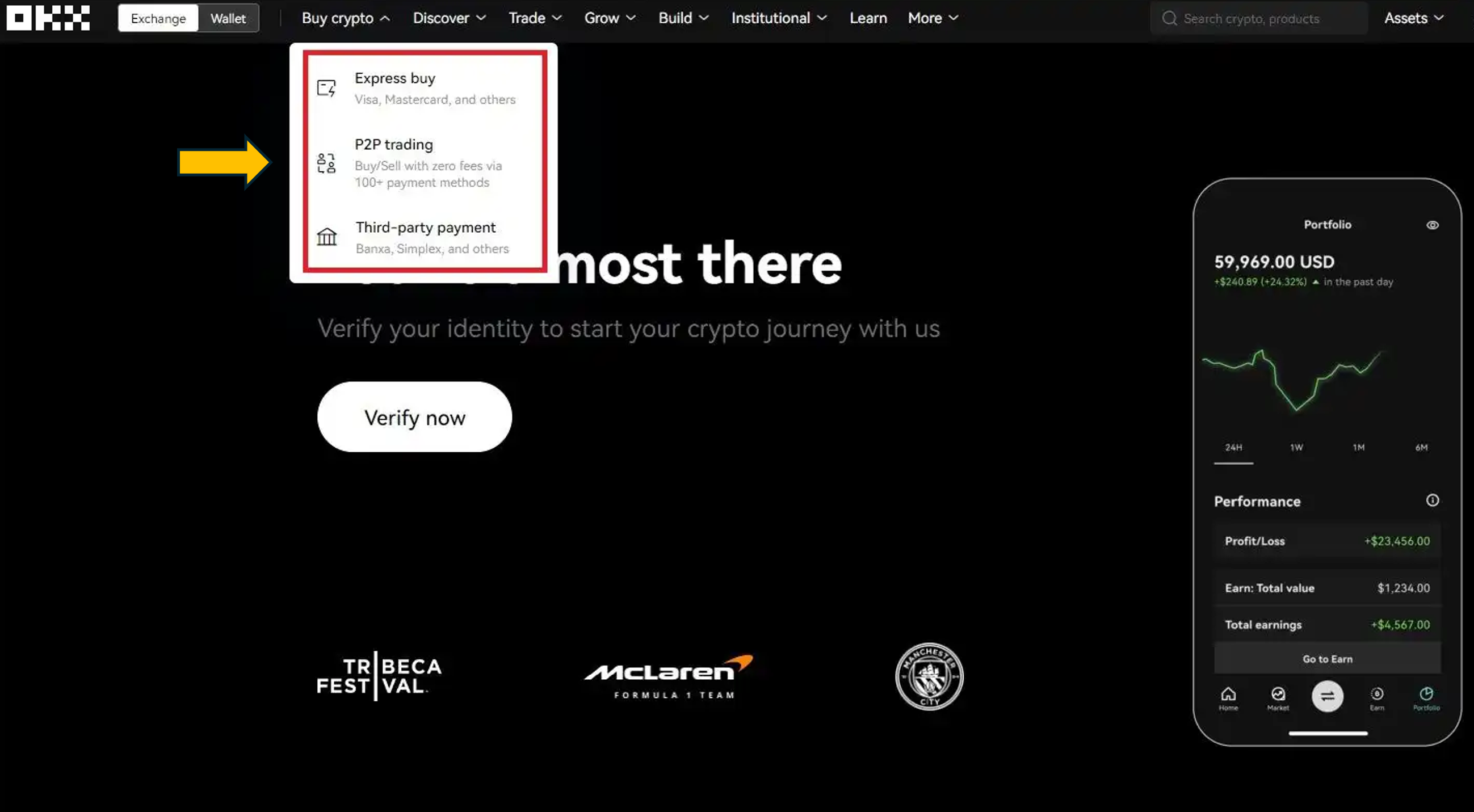
Task: Expand the More menu
Action: click(933, 18)
